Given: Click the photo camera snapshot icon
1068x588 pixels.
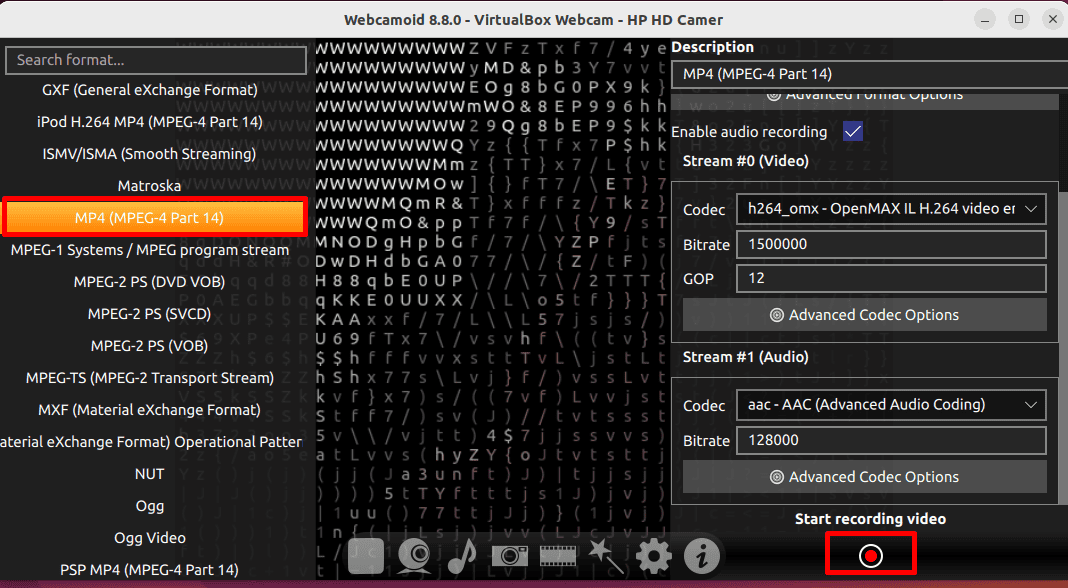Looking at the screenshot, I should point(509,555).
